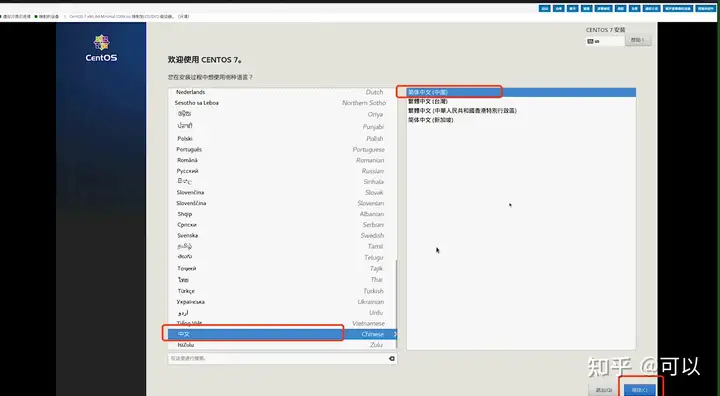The width and height of the screenshot is (720, 396).
Task: Open the Help button at top right
Action: pyautogui.click(x=638, y=40)
